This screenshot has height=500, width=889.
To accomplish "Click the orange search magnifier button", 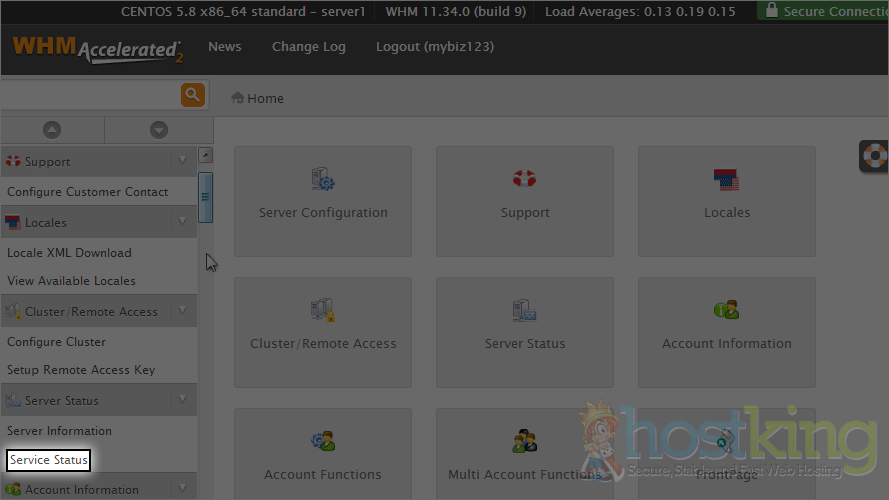I will point(193,96).
